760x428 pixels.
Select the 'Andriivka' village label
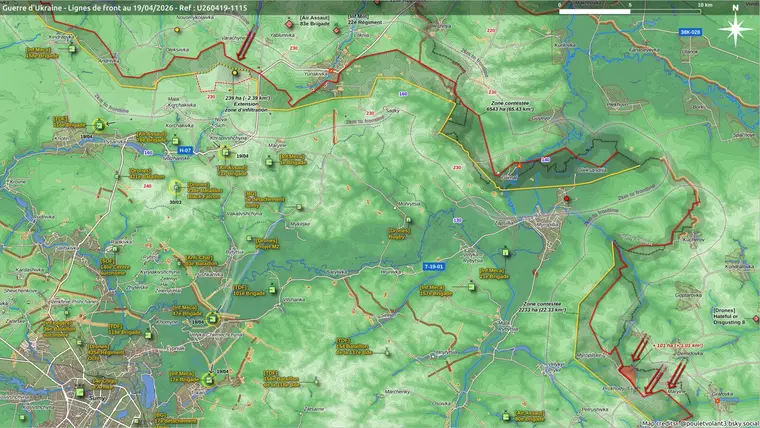tap(108, 61)
